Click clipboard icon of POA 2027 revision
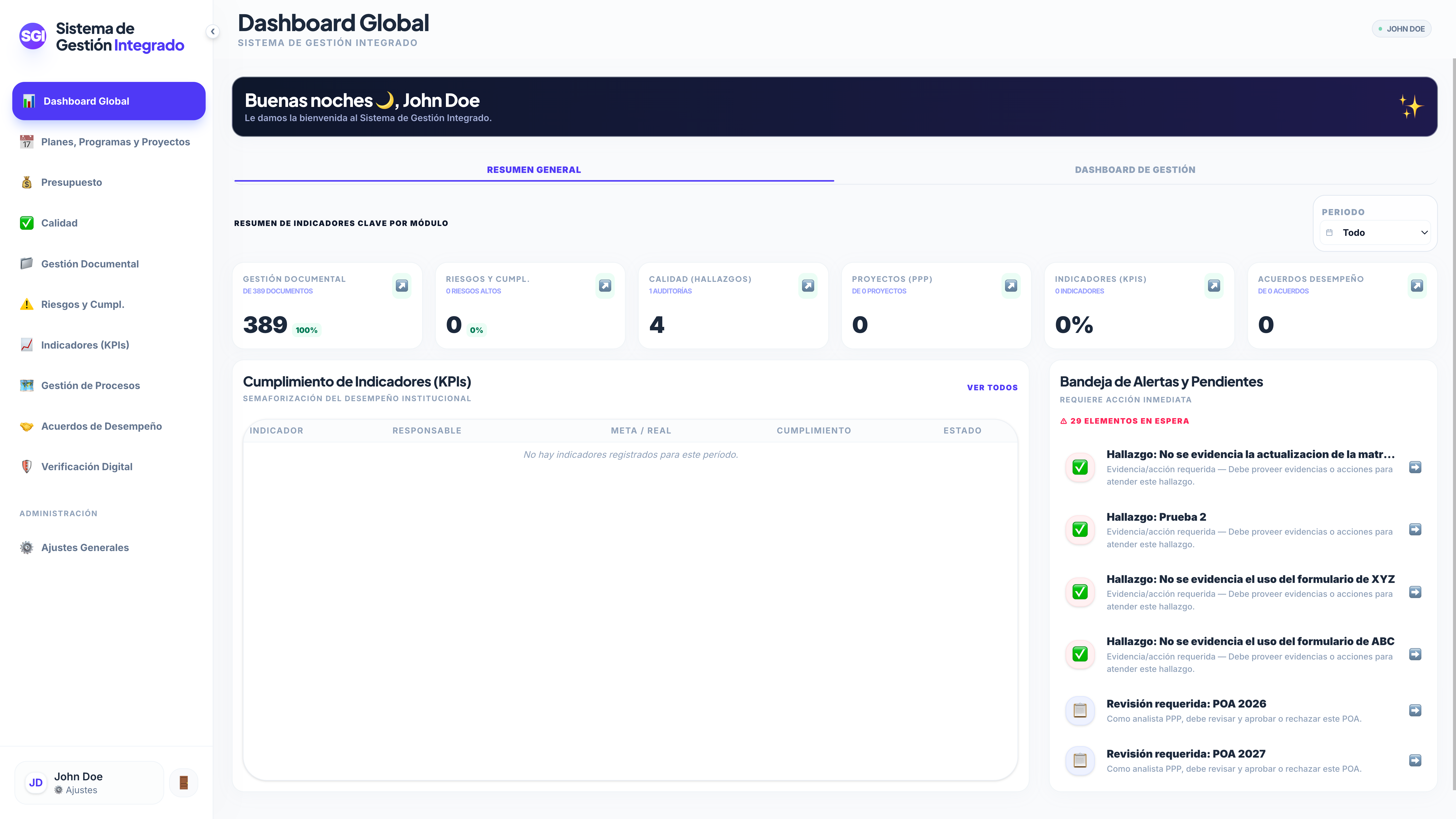Screen dimensions: 1456x819 pos(1080,760)
